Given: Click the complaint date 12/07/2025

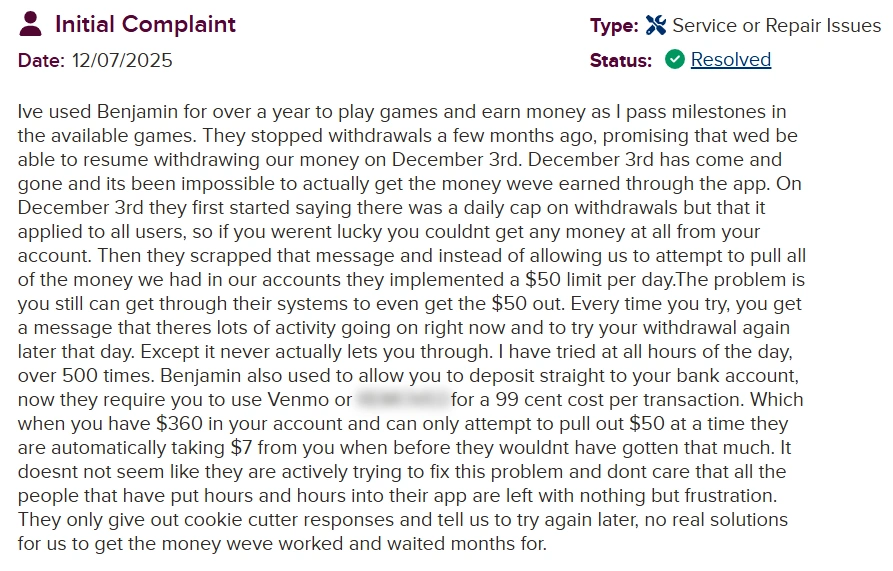Looking at the screenshot, I should click(121, 60).
